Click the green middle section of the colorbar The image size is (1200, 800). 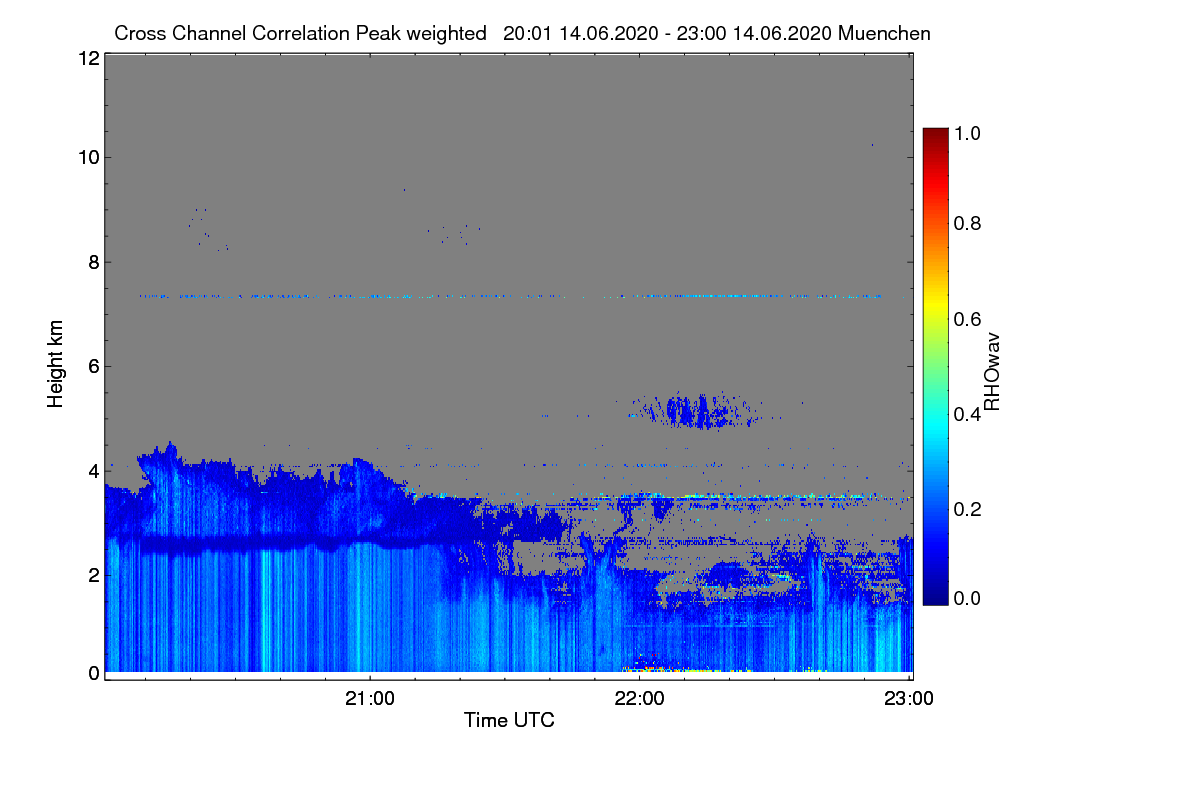tap(935, 367)
